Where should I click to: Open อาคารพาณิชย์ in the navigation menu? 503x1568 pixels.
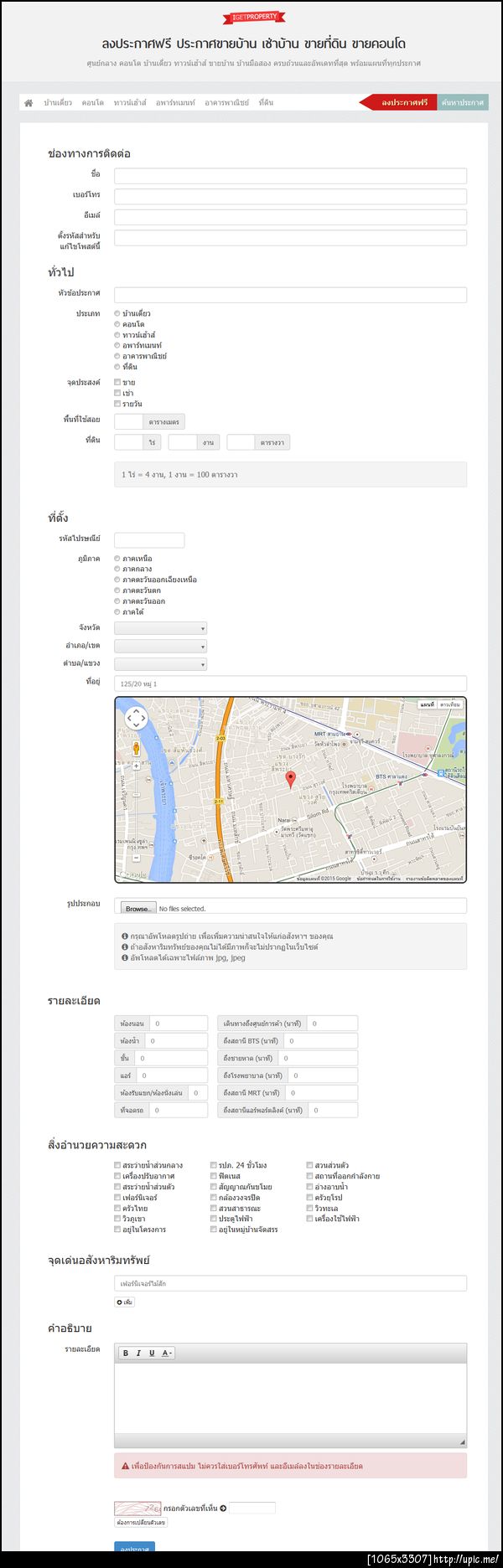226,102
